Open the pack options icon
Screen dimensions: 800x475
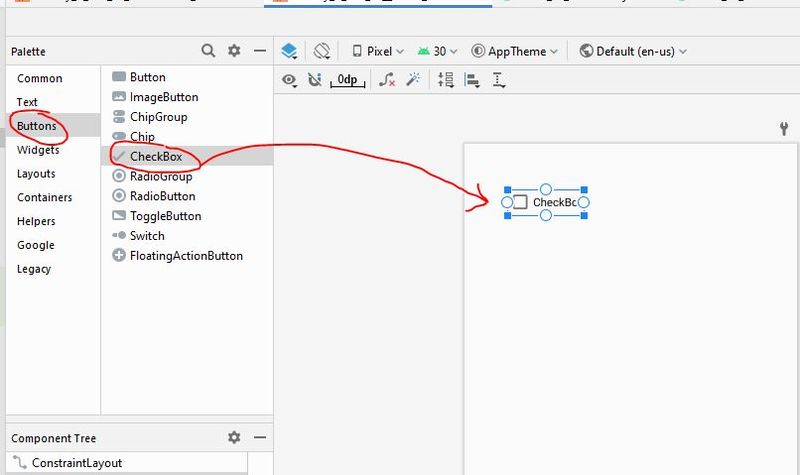(446, 80)
